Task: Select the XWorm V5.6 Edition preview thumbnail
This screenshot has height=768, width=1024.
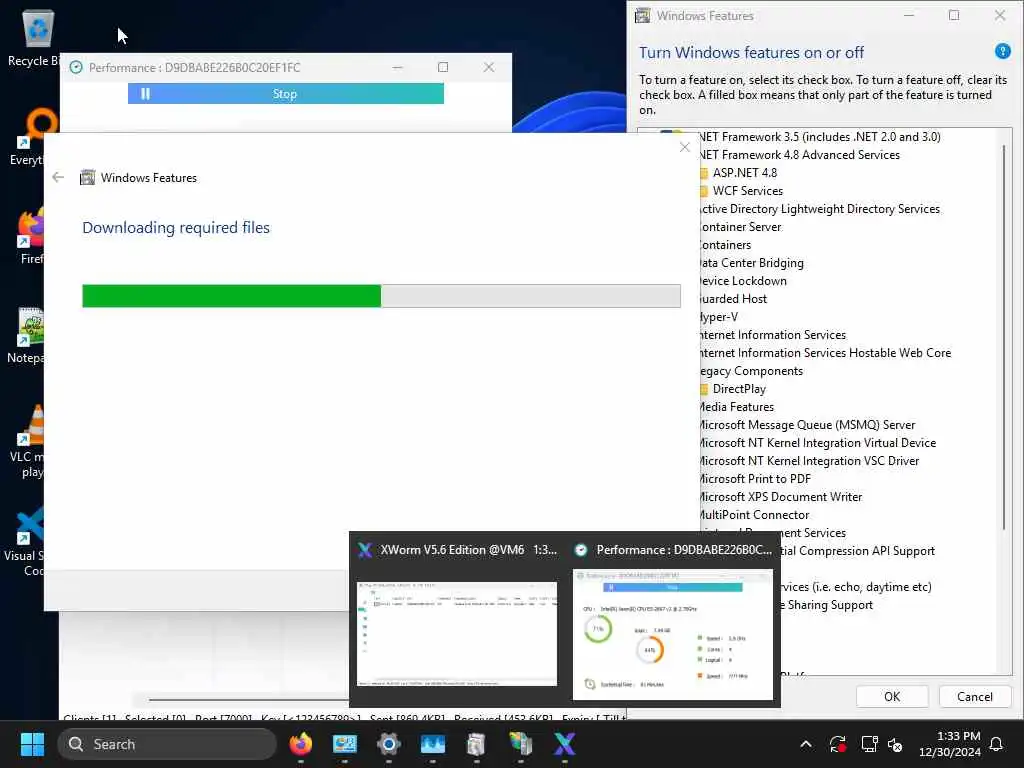Action: tap(456, 633)
